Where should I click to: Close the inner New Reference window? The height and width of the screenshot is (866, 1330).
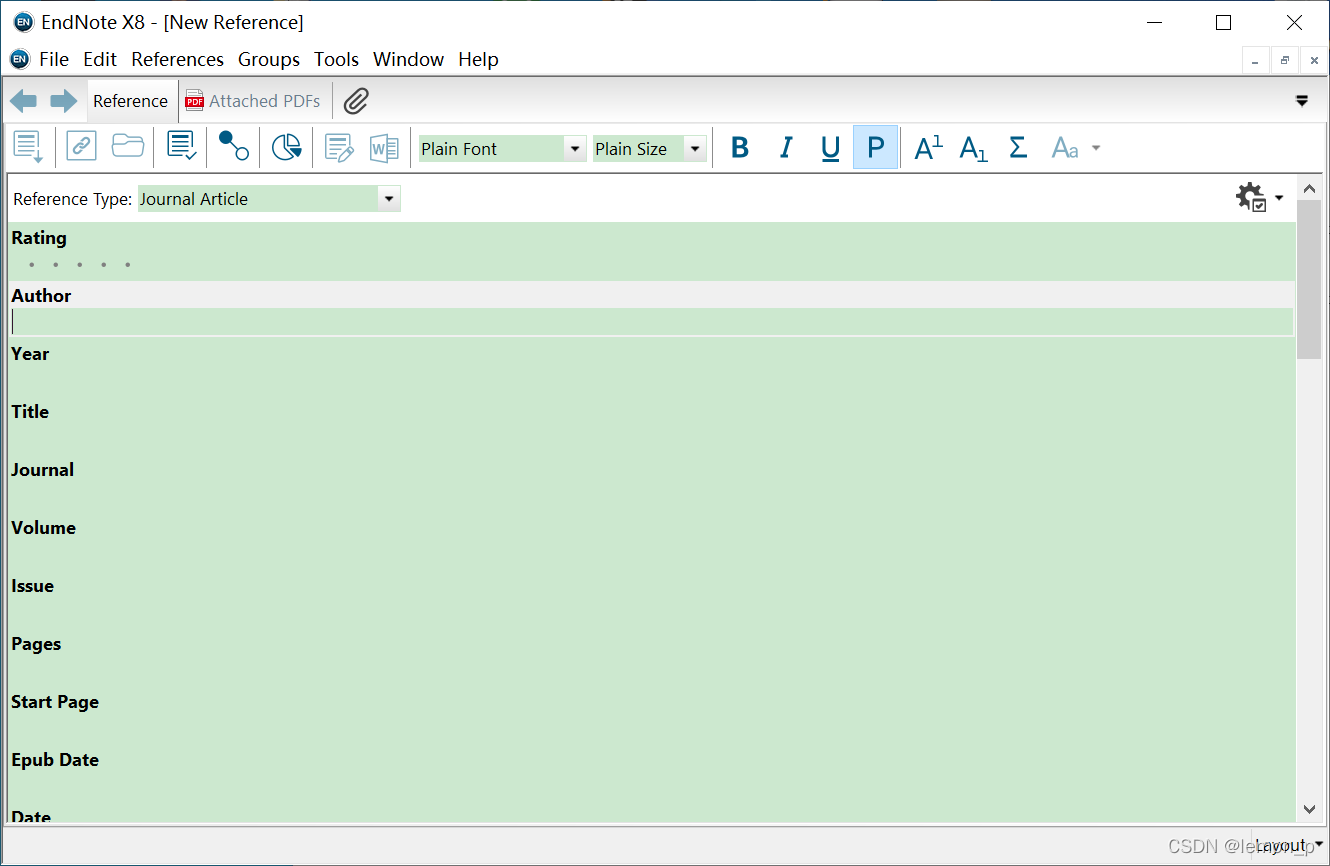pyautogui.click(x=1314, y=60)
